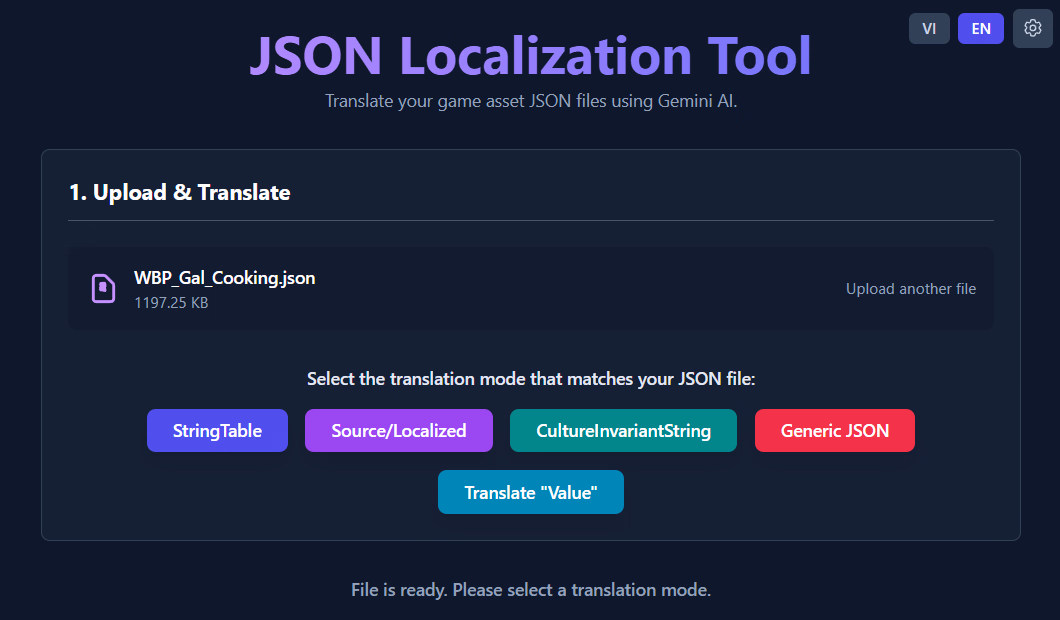Screen dimensions: 1060x620
Task: Switch interface language to VI
Action: (929, 29)
